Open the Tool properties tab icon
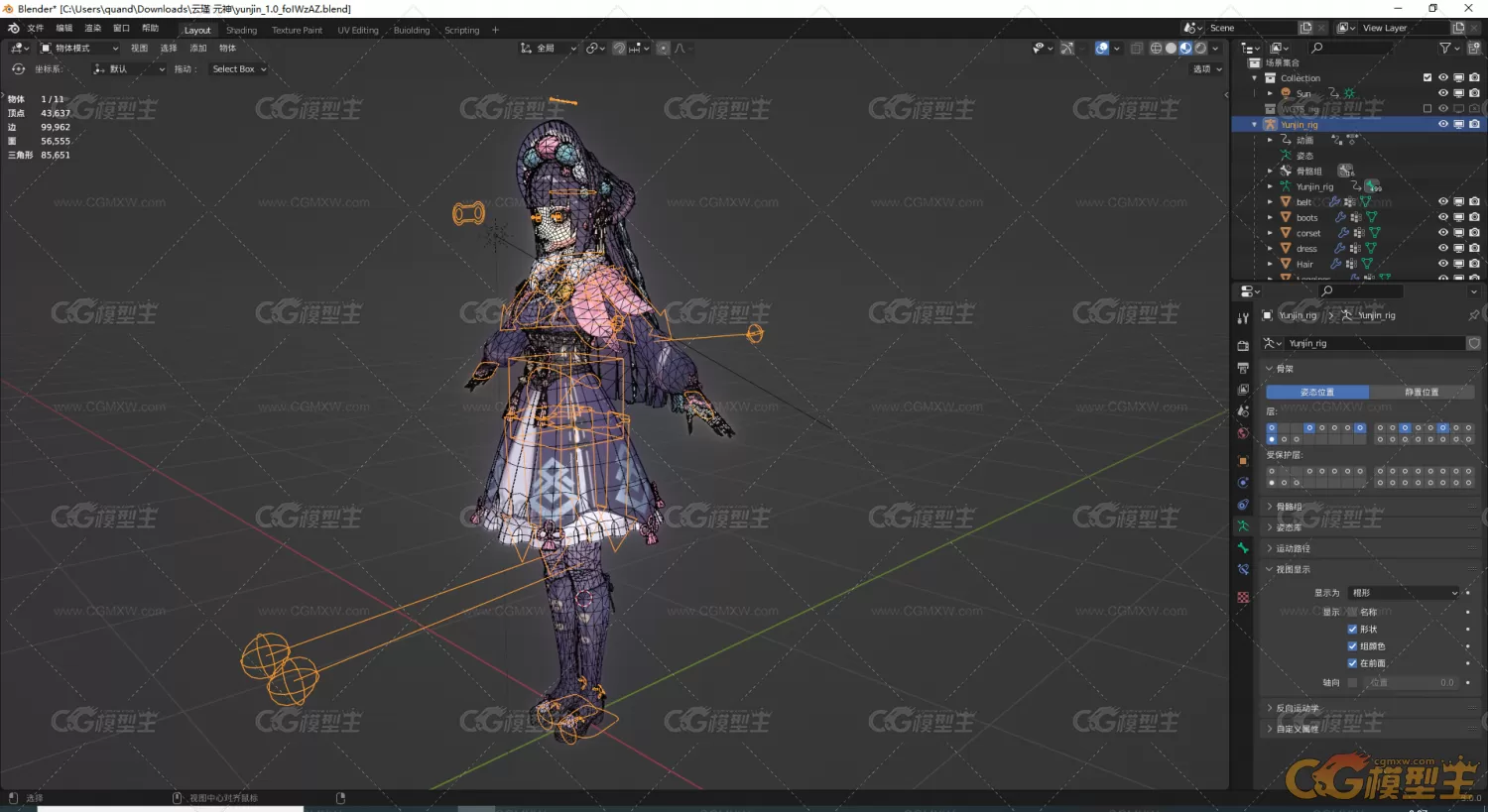 1243,318
